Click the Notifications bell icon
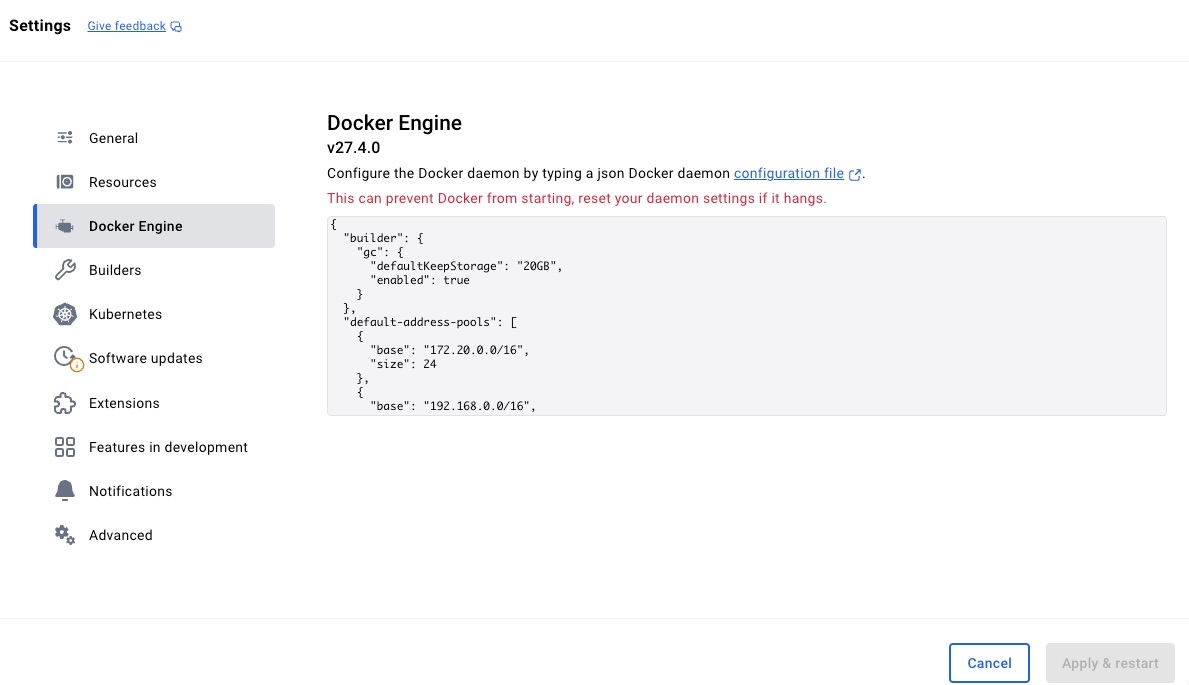 coord(64,490)
